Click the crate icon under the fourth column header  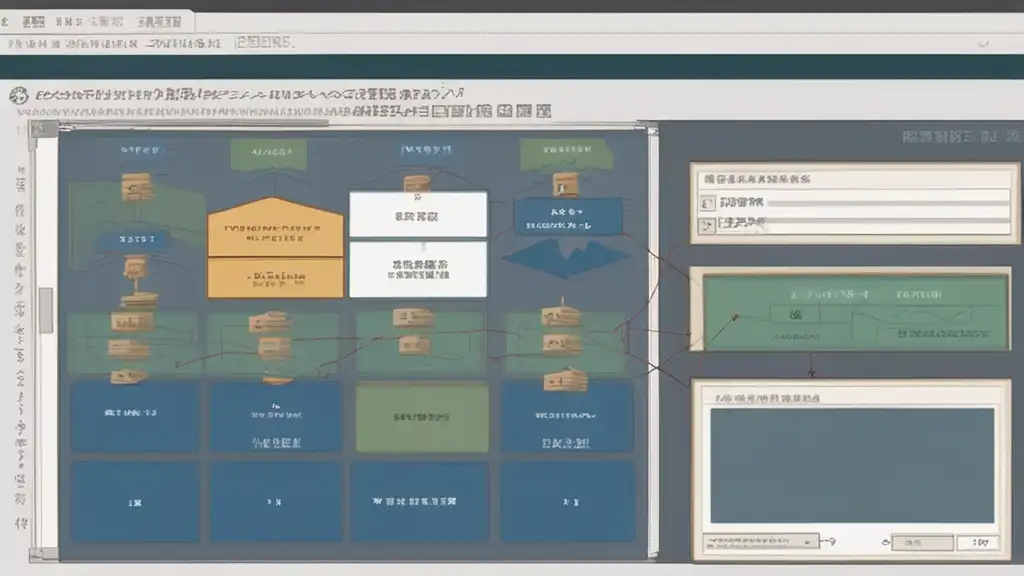point(565,185)
